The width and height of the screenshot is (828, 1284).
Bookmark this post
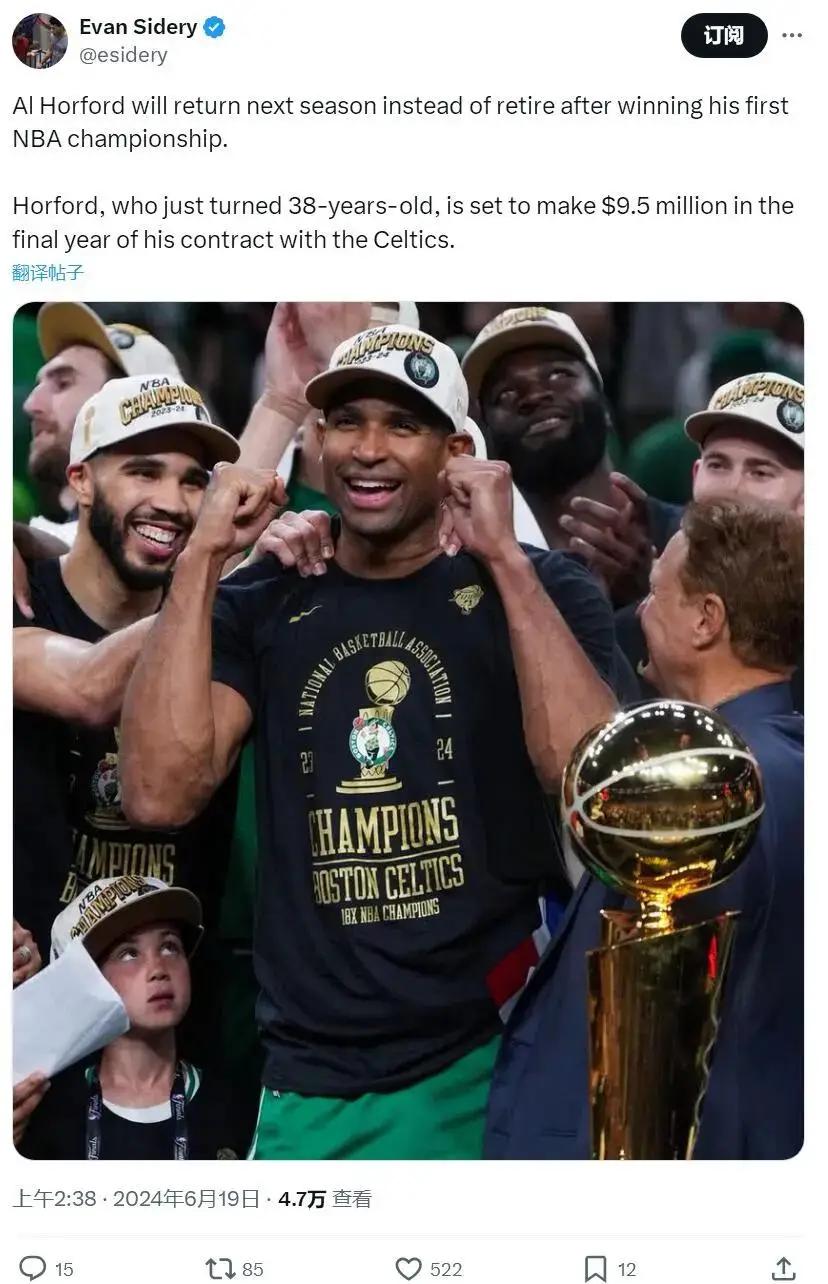coord(595,1268)
